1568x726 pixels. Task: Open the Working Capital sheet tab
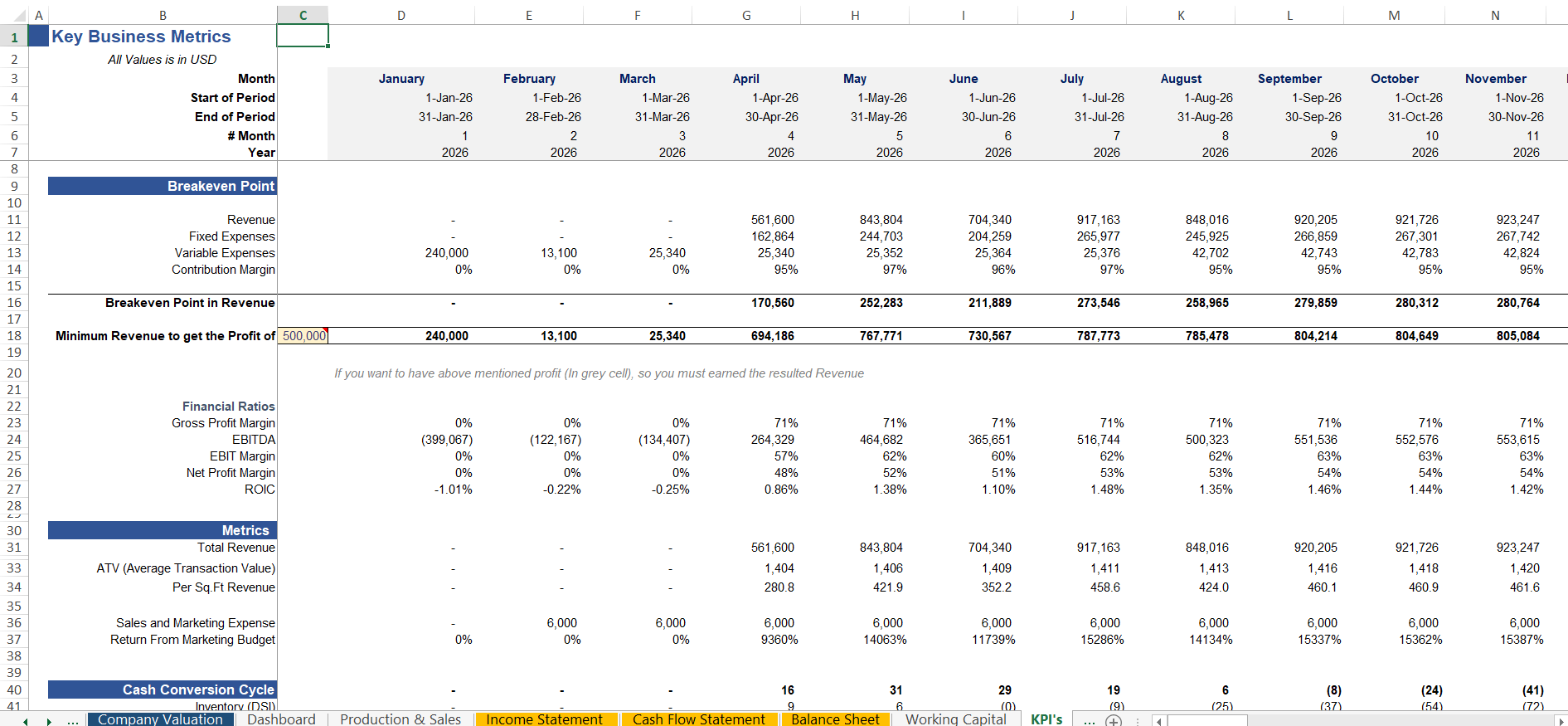point(955,719)
